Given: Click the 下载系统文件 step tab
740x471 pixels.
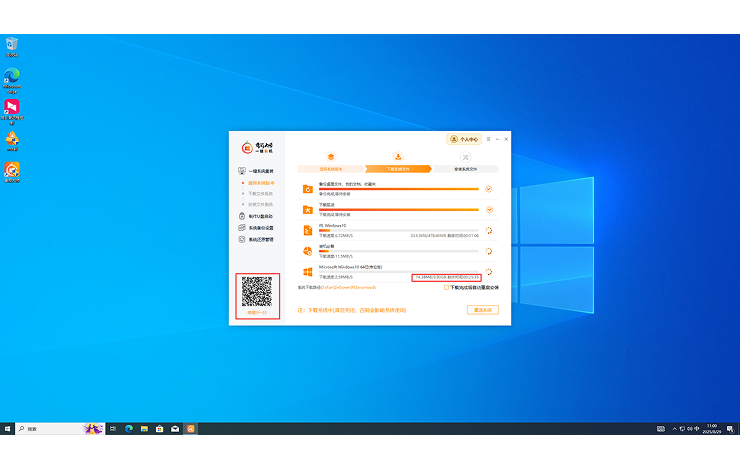Looking at the screenshot, I should (398, 169).
